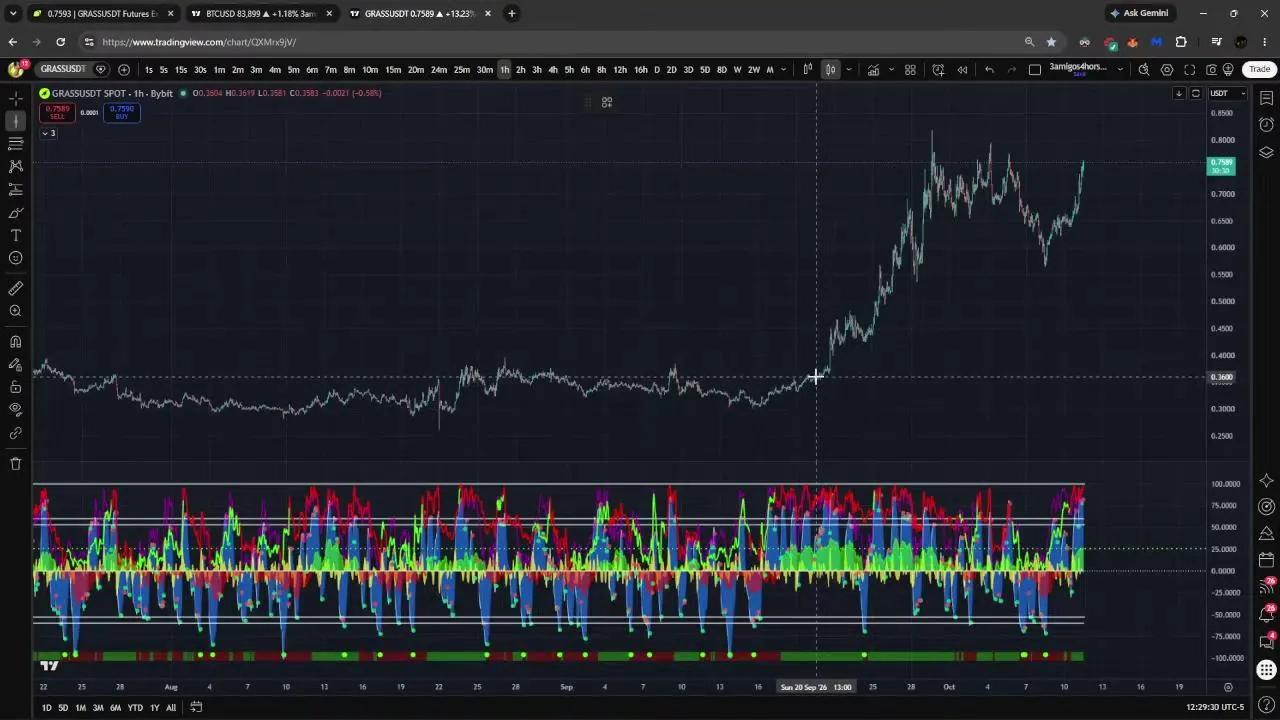Select the YTD date range
1280x720 pixels.
135,707
